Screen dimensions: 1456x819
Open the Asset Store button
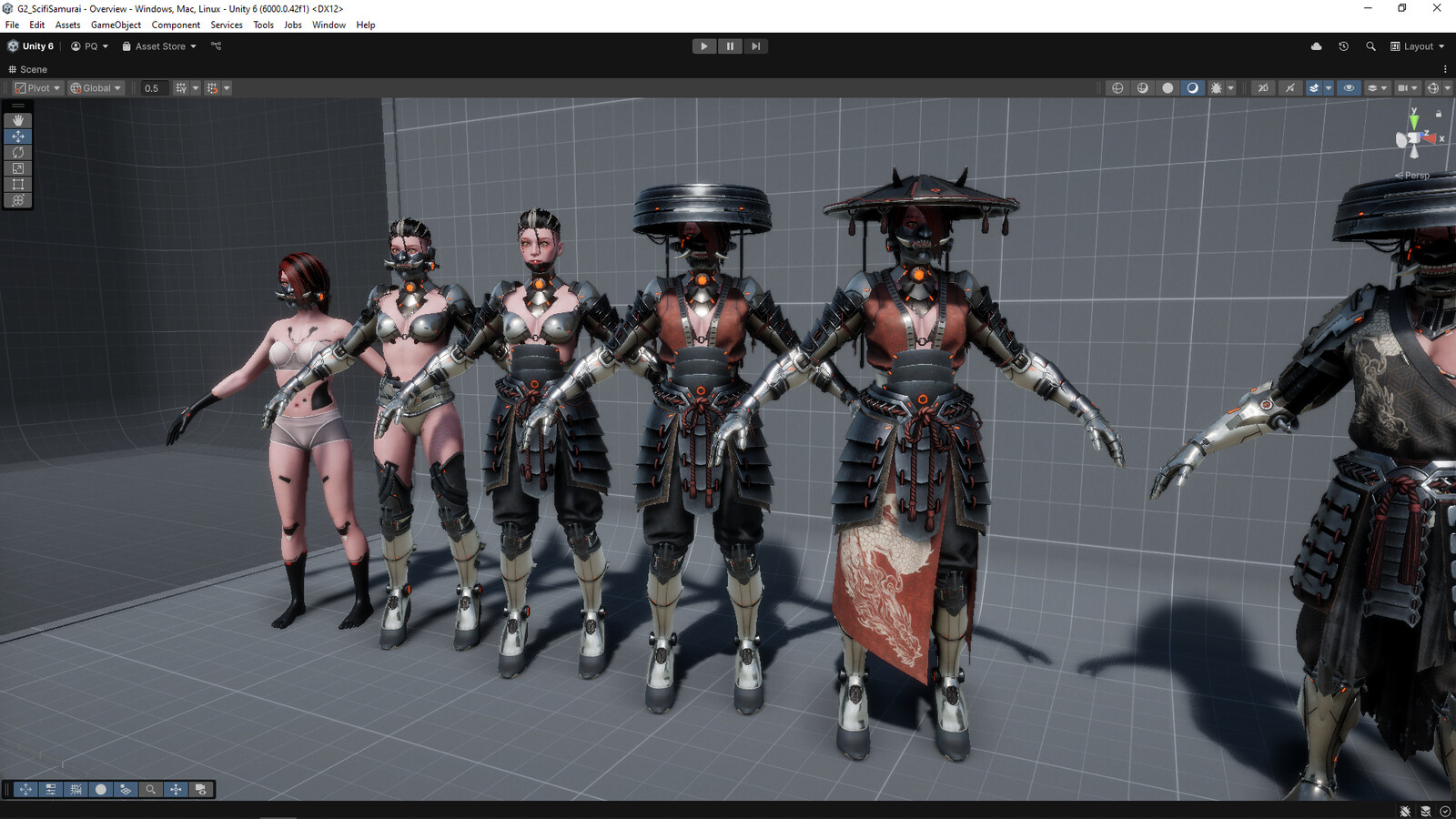[x=159, y=46]
